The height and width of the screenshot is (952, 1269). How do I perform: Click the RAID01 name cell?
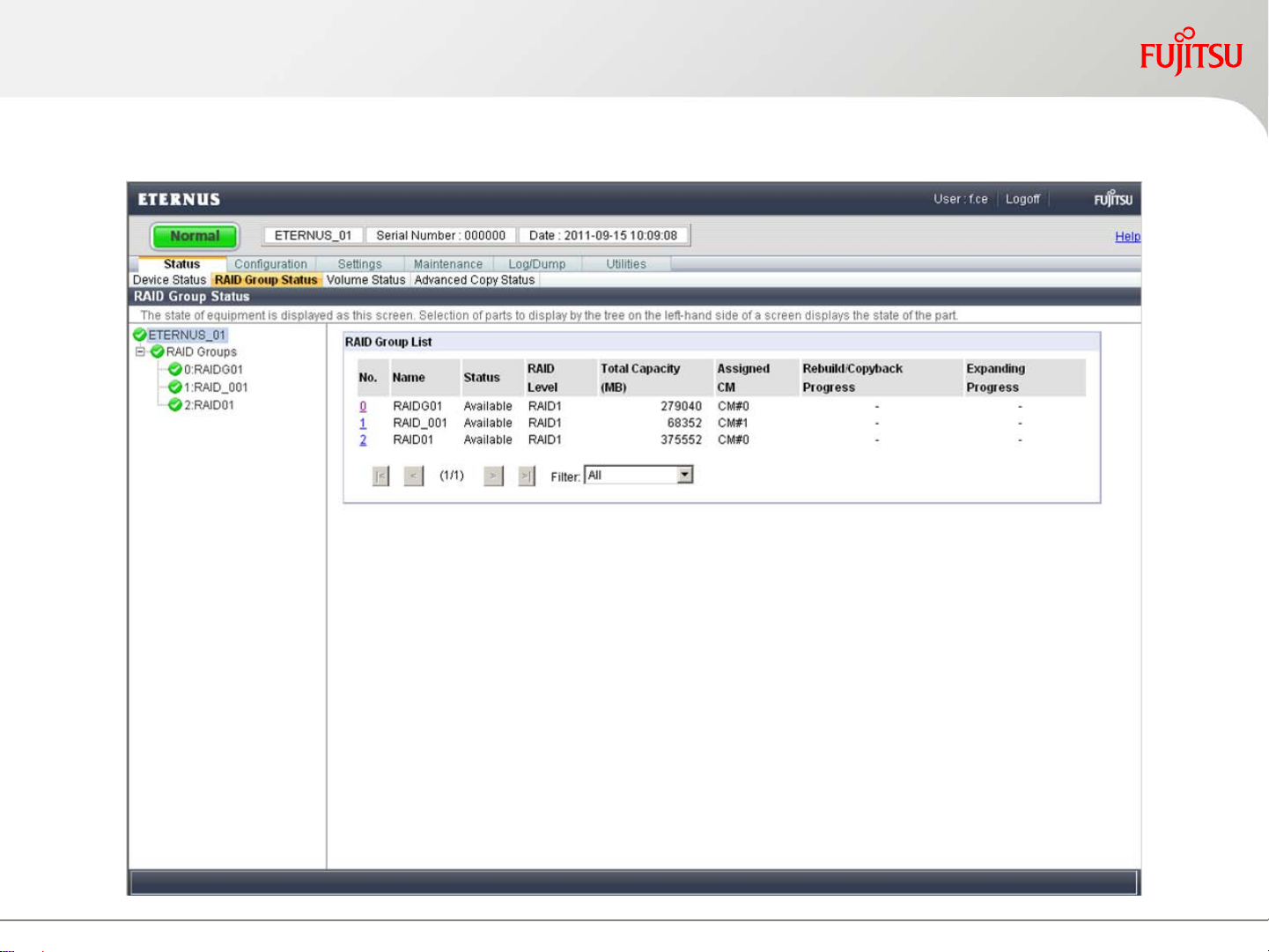pos(413,439)
